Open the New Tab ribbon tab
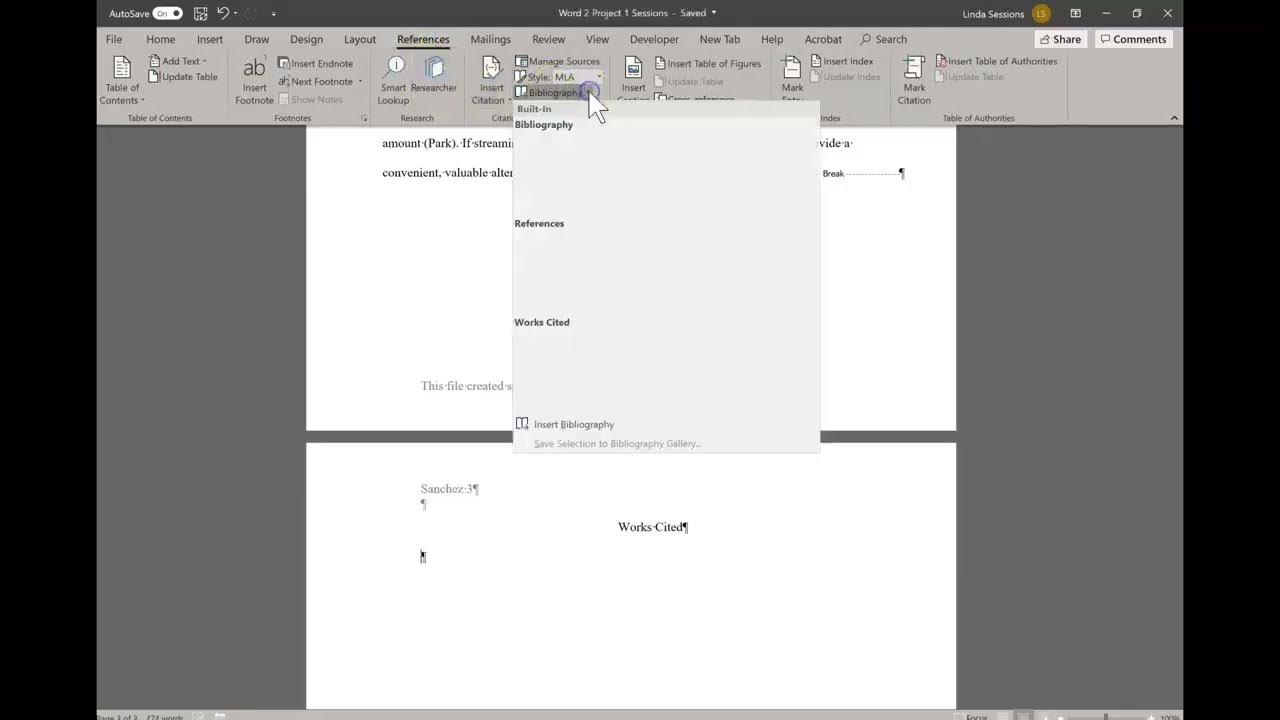This screenshot has height=720, width=1280. 720,39
